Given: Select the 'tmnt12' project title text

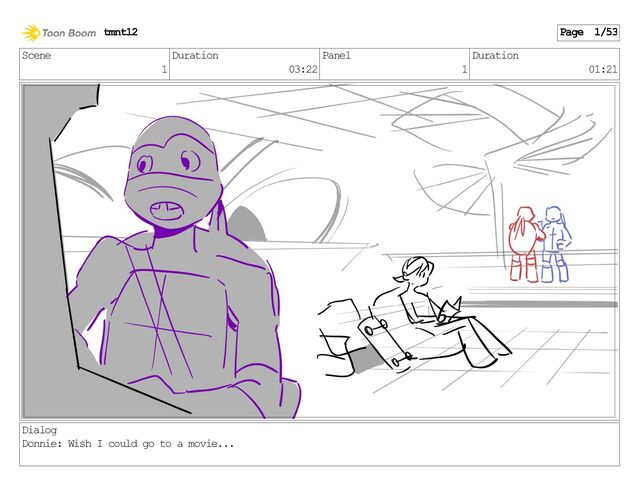Looking at the screenshot, I should coord(120,32).
